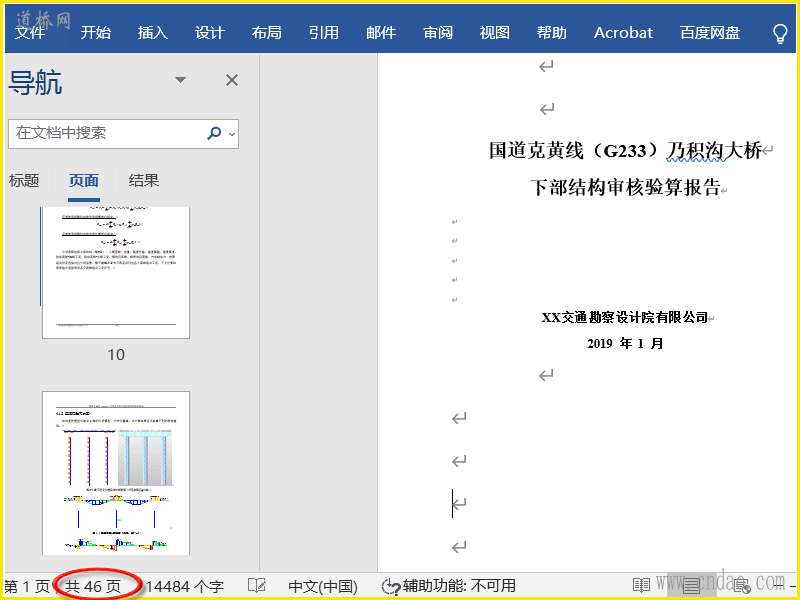800x600 pixels.
Task: Open the 导航 pane task options dropdown
Action: [x=180, y=80]
